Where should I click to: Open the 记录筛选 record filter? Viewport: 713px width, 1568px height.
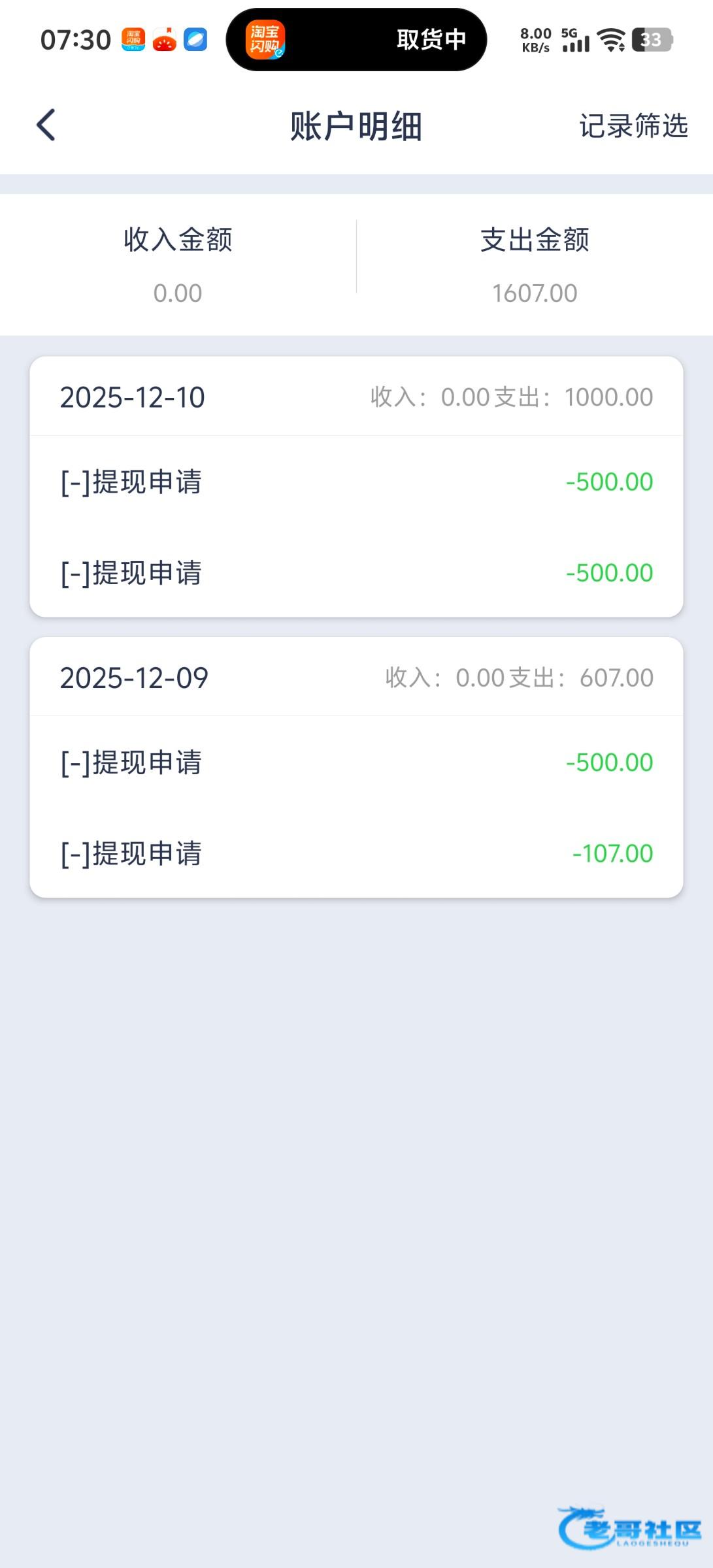(633, 125)
